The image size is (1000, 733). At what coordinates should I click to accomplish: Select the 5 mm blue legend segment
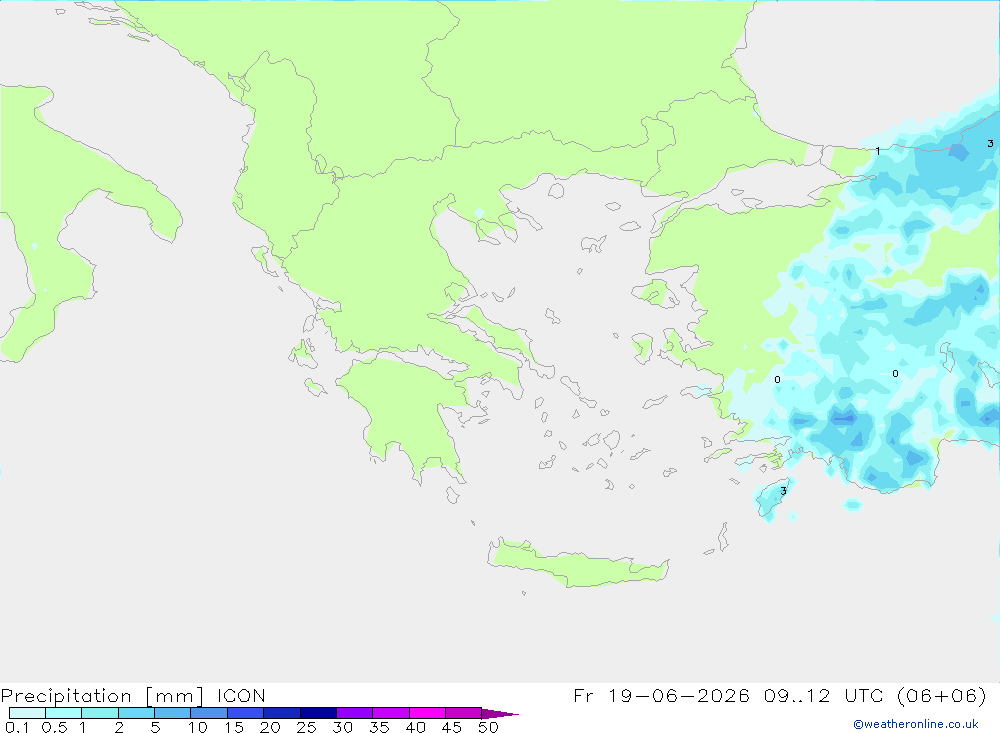click(x=173, y=713)
